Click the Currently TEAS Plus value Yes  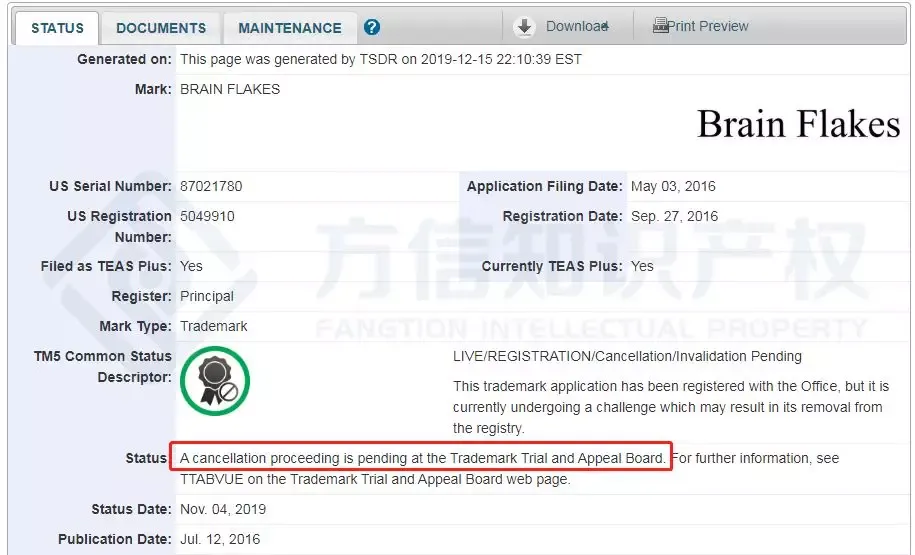(x=642, y=266)
